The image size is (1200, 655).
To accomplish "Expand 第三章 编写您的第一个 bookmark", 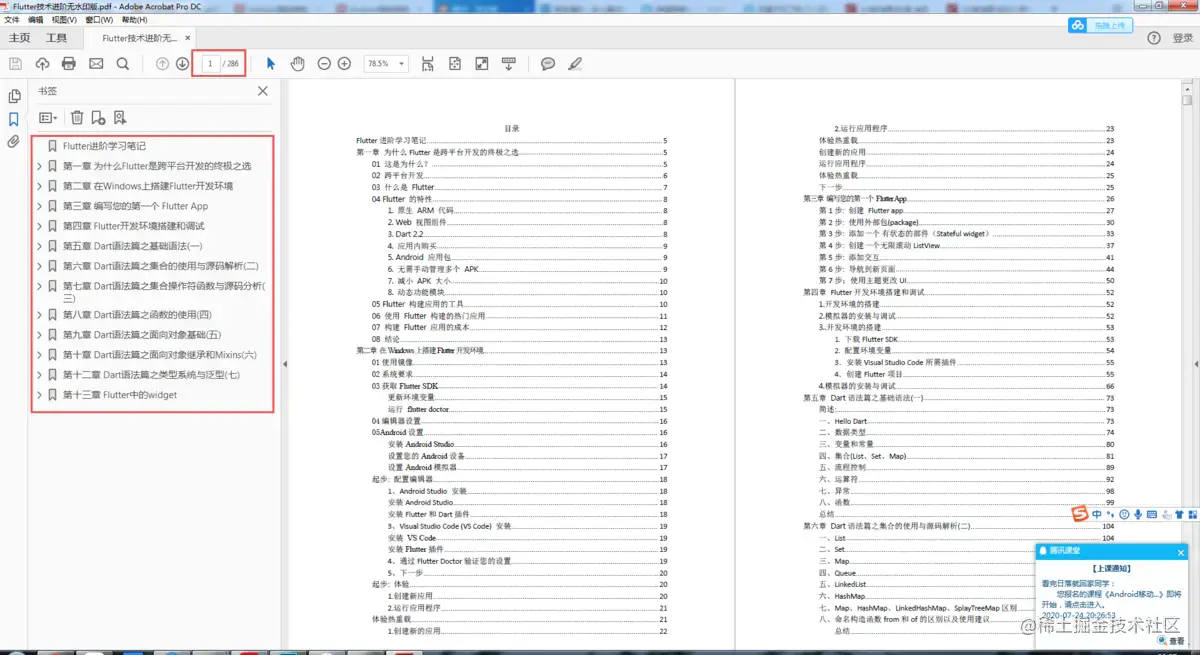I will click(39, 206).
